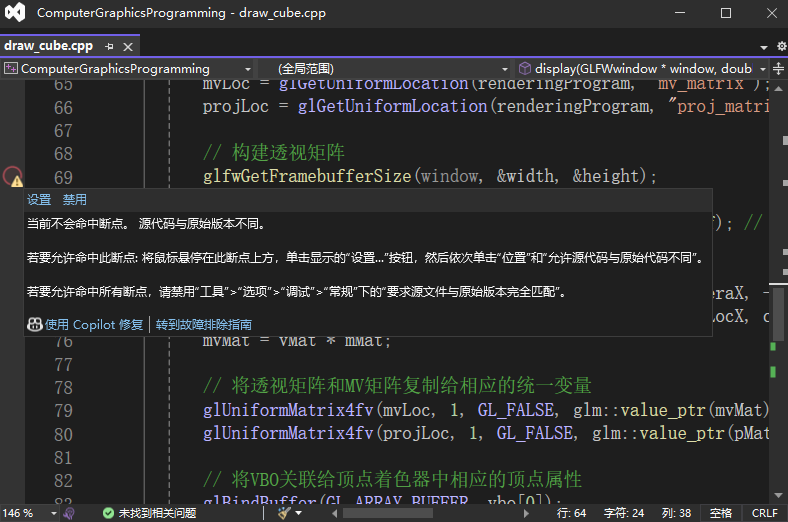Open the tab settings gear icon
Screen dimensions: 788x522
coord(781,46)
